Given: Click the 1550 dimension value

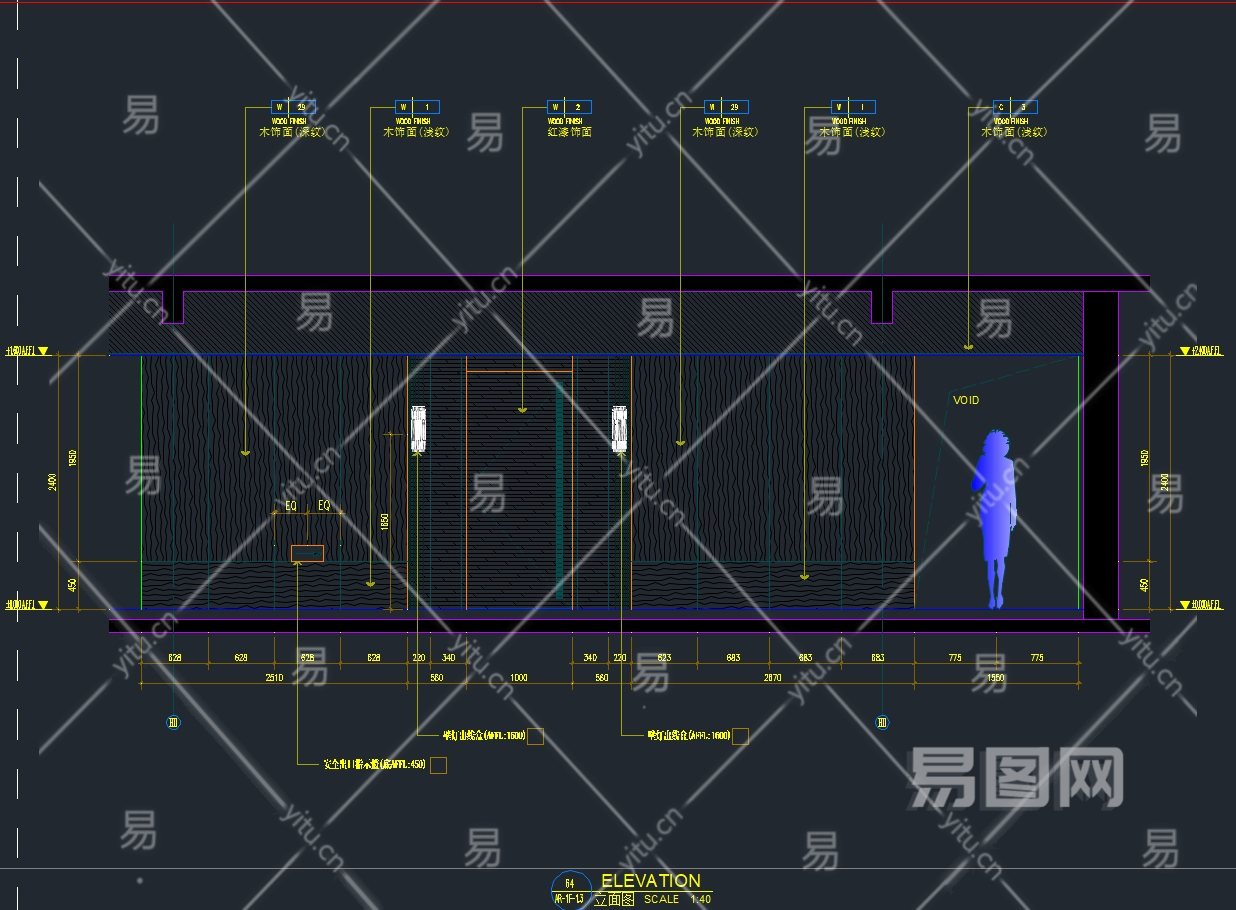Looking at the screenshot, I should [996, 678].
